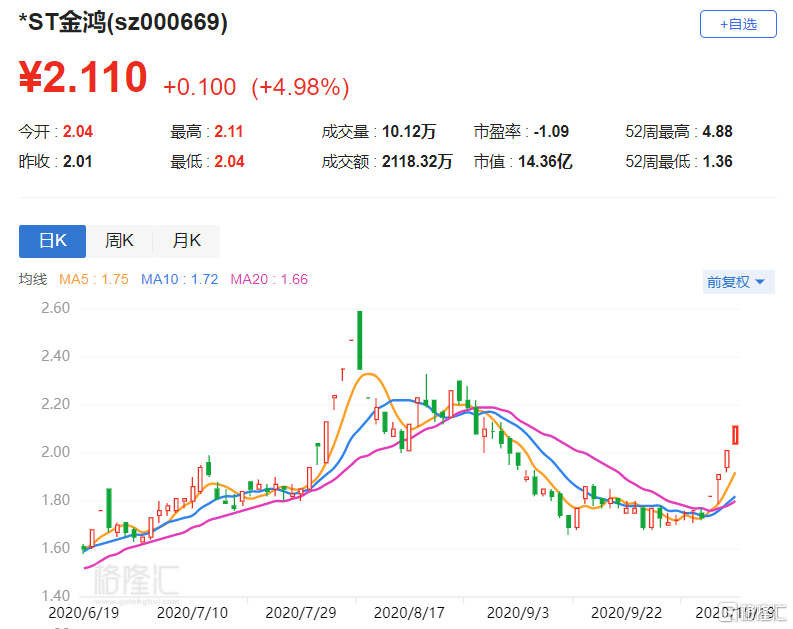
Task: Click the *ST金鸿(sz000669) stock title
Action: pyautogui.click(x=123, y=22)
